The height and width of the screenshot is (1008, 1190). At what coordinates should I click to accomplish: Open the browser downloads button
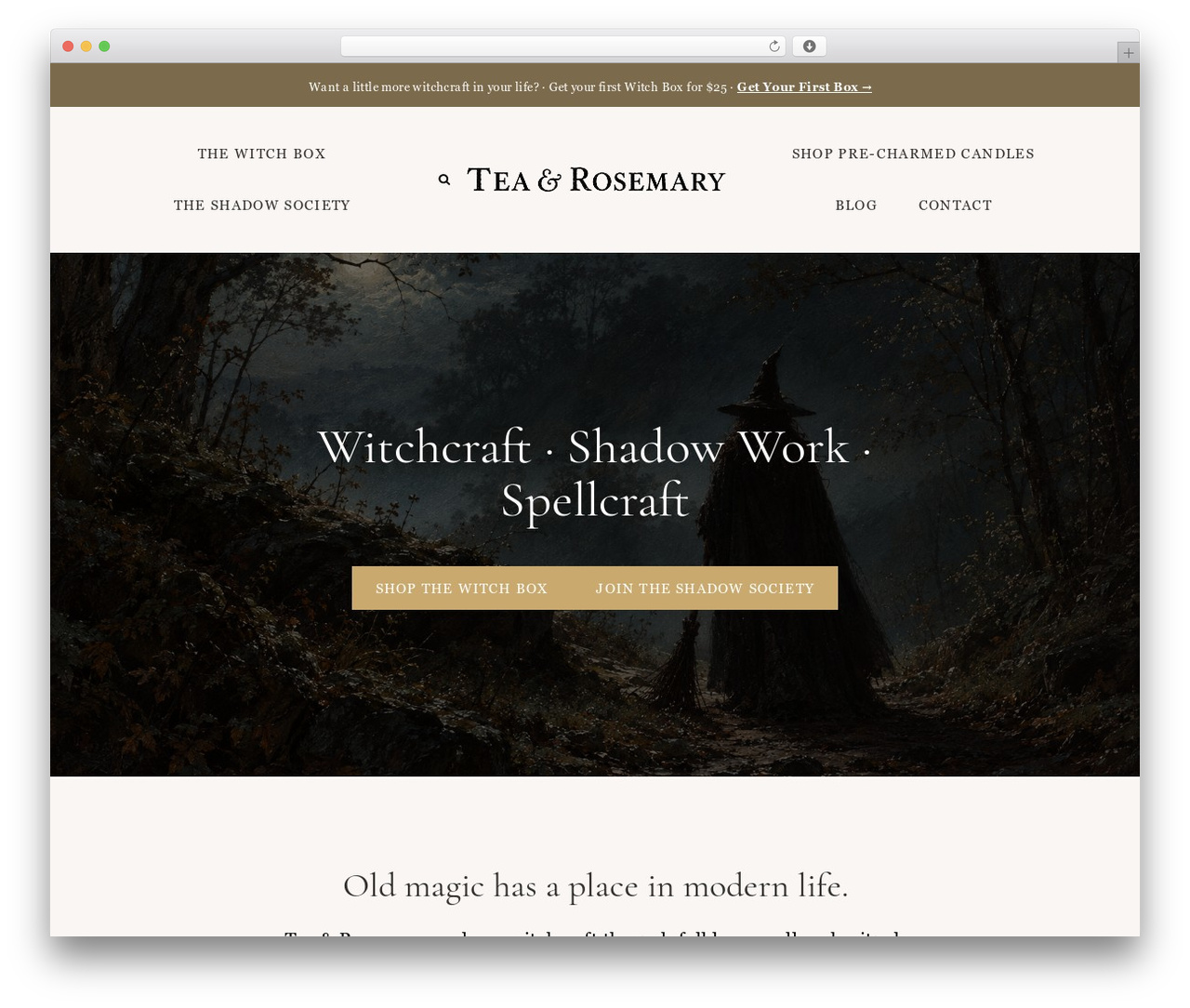810,46
